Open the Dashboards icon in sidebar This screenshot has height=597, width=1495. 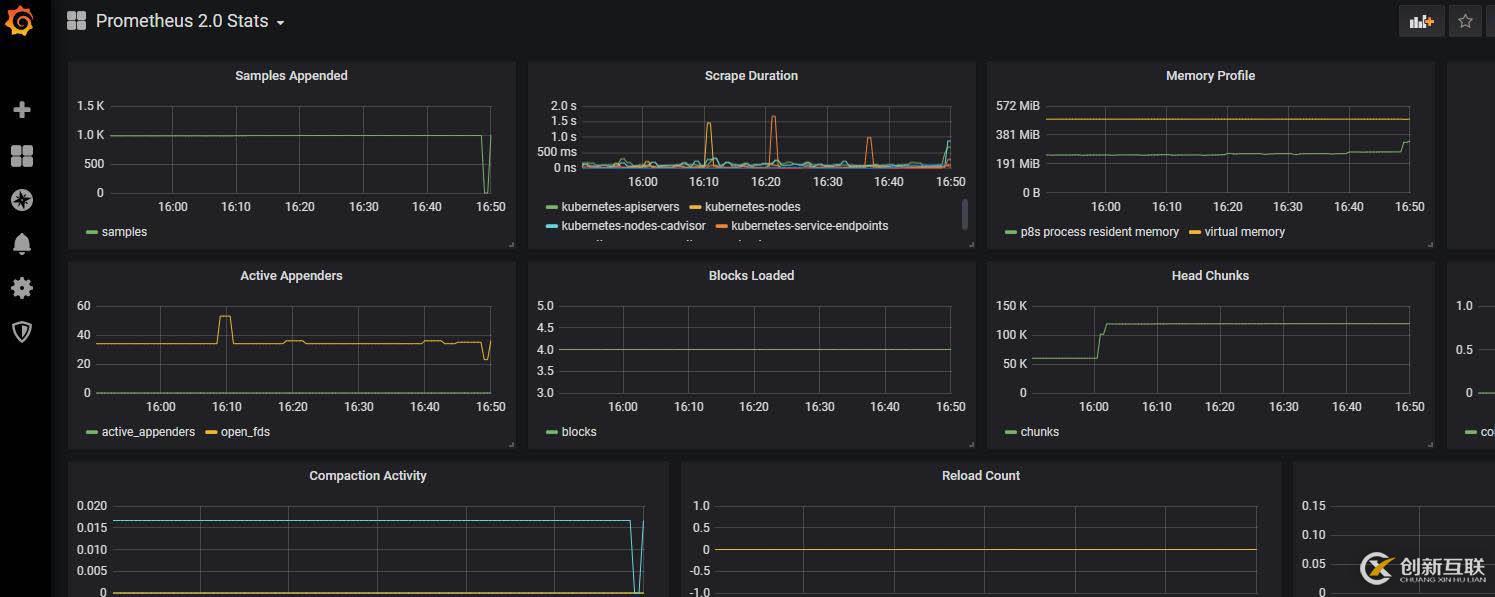coord(22,156)
